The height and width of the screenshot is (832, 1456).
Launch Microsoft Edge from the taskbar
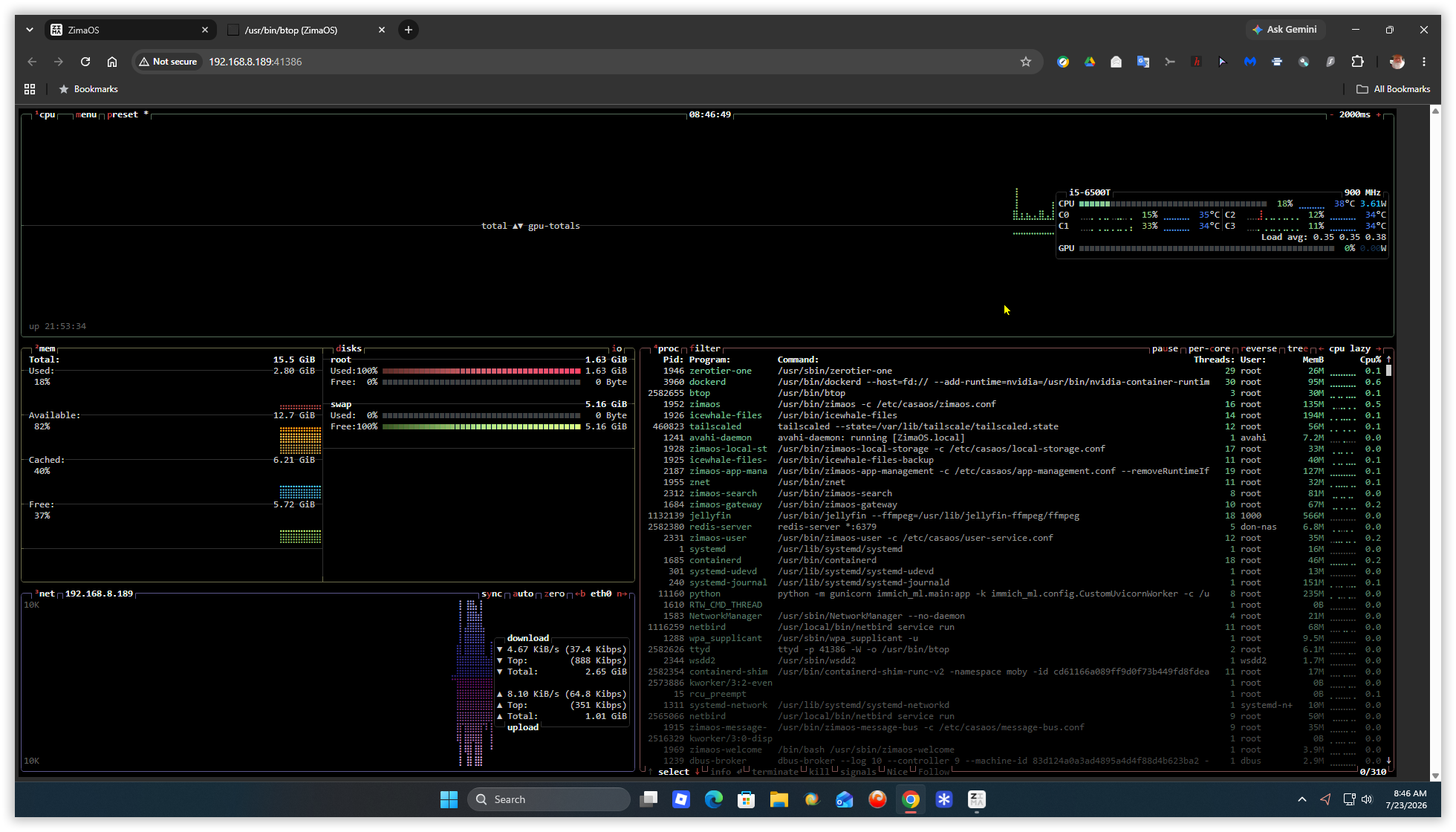pos(714,799)
